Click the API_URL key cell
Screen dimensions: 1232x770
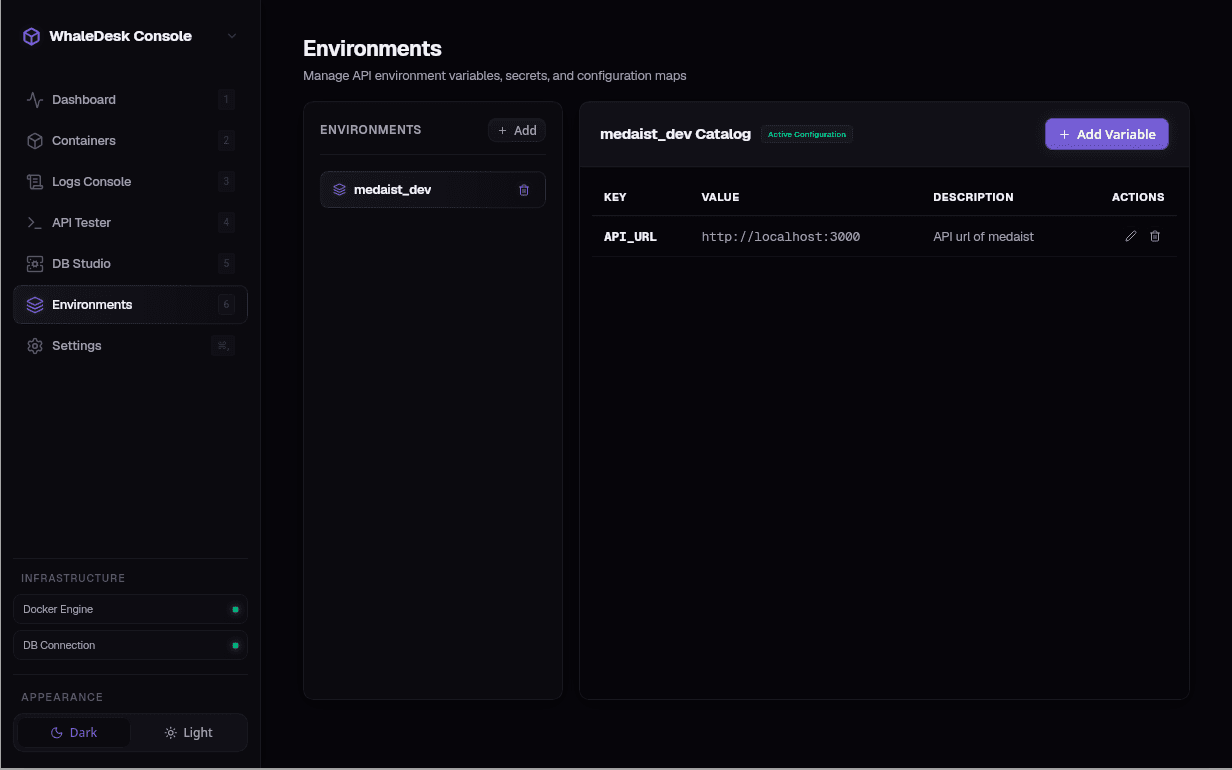click(x=630, y=237)
